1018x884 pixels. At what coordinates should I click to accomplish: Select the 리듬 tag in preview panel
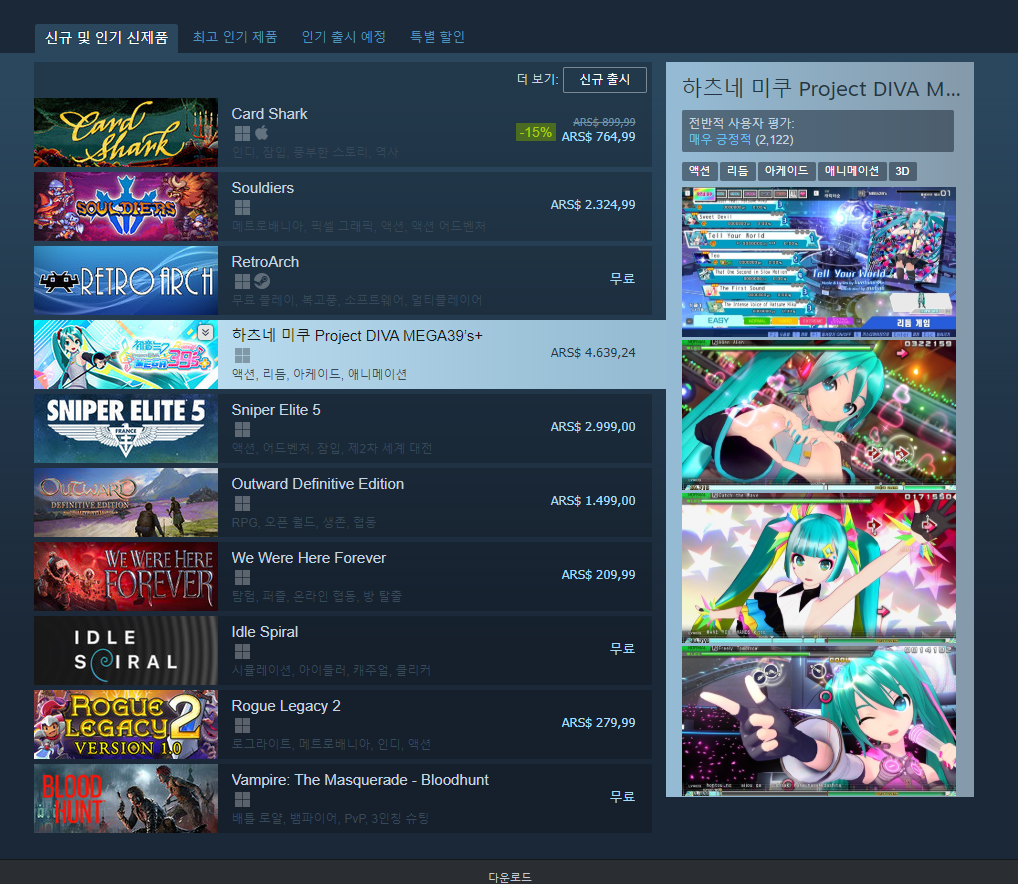pos(737,171)
